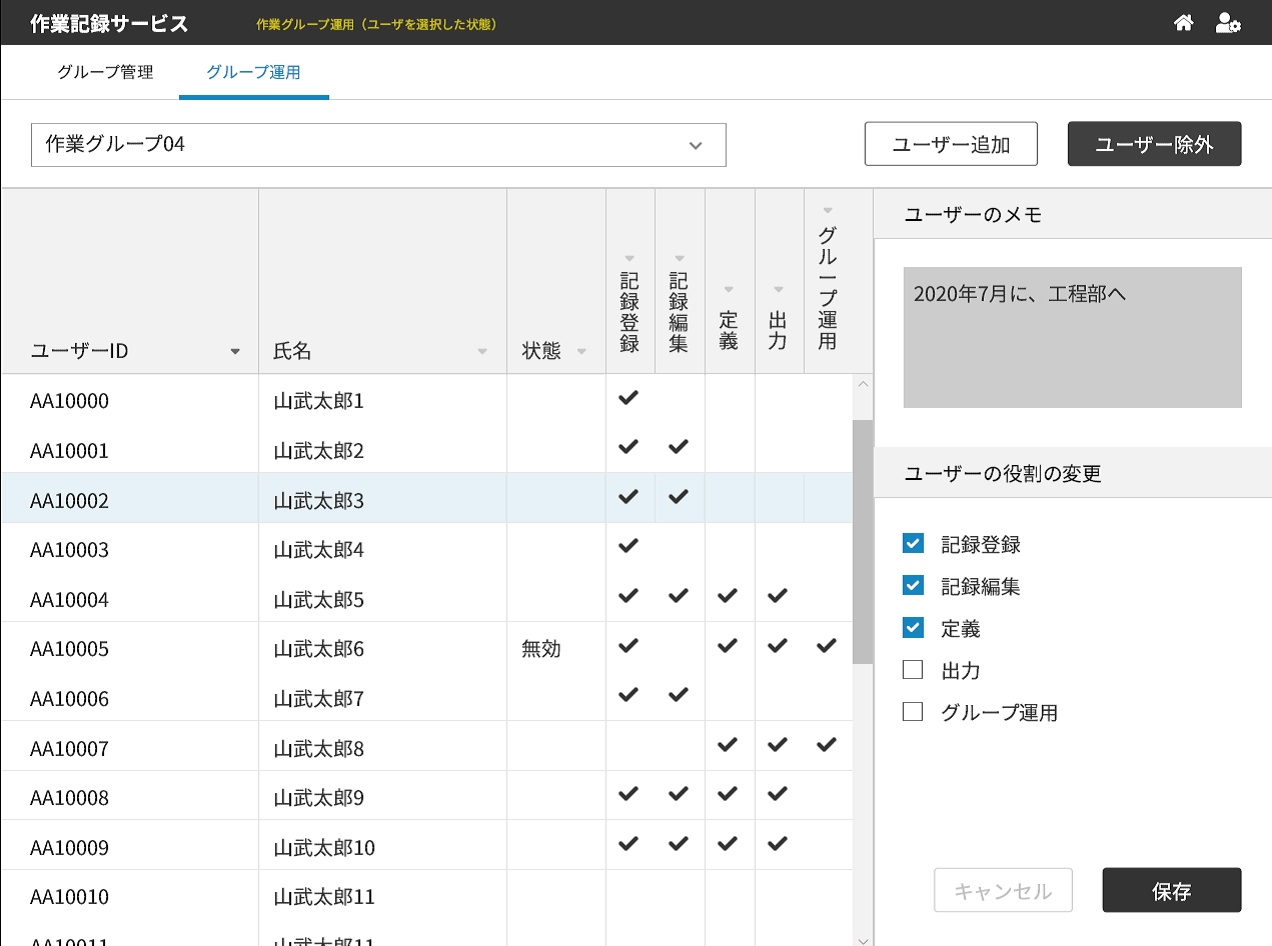Viewport: 1272px width, 946px height.
Task: Click 出力 checkmark for AA10004
Action: (x=777, y=596)
